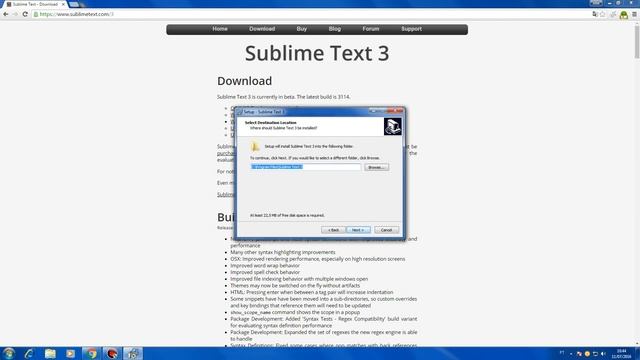This screenshot has height=360, width=640.
Task: Click the clock in the system tray
Action: tap(621, 353)
